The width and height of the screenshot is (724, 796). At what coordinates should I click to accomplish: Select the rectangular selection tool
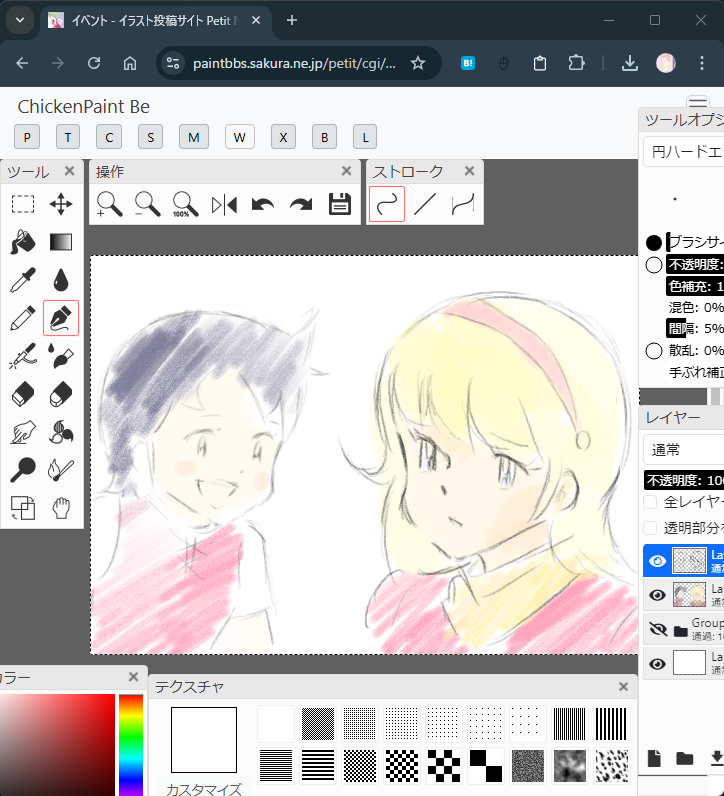pos(23,205)
